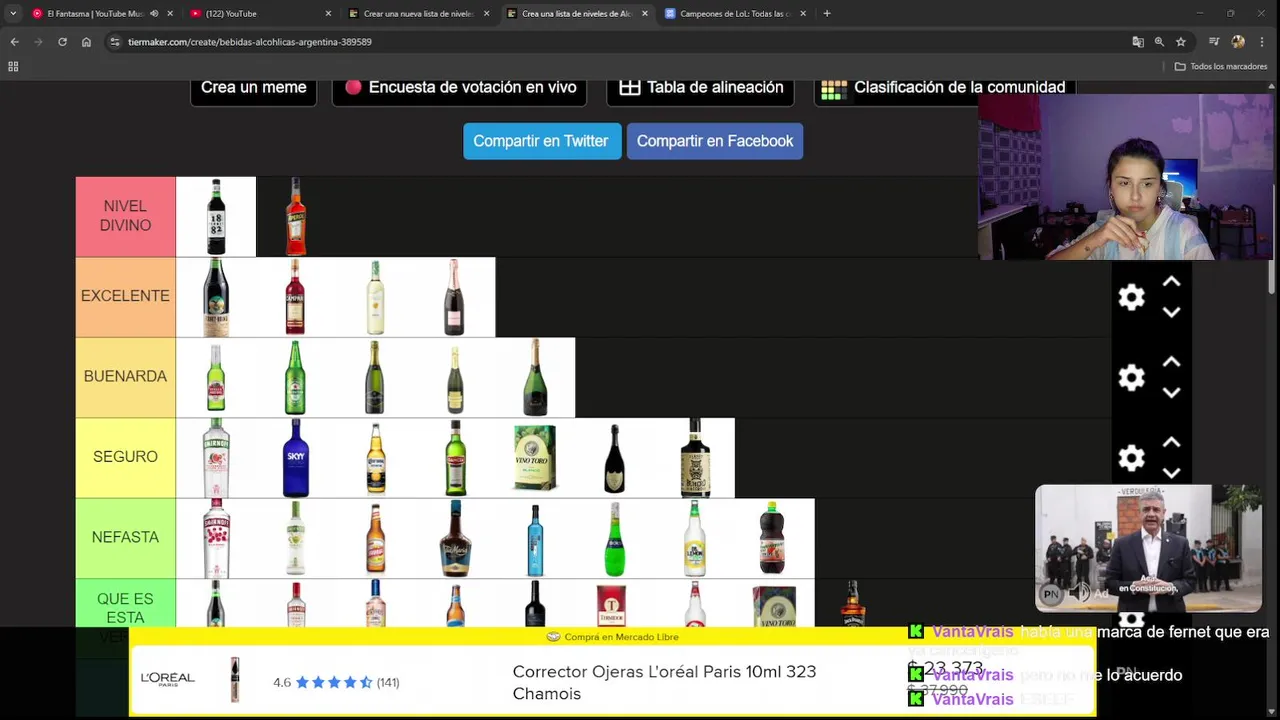The height and width of the screenshot is (720, 1280).
Task: Open the media controls icon in toolbar
Action: 1214,42
